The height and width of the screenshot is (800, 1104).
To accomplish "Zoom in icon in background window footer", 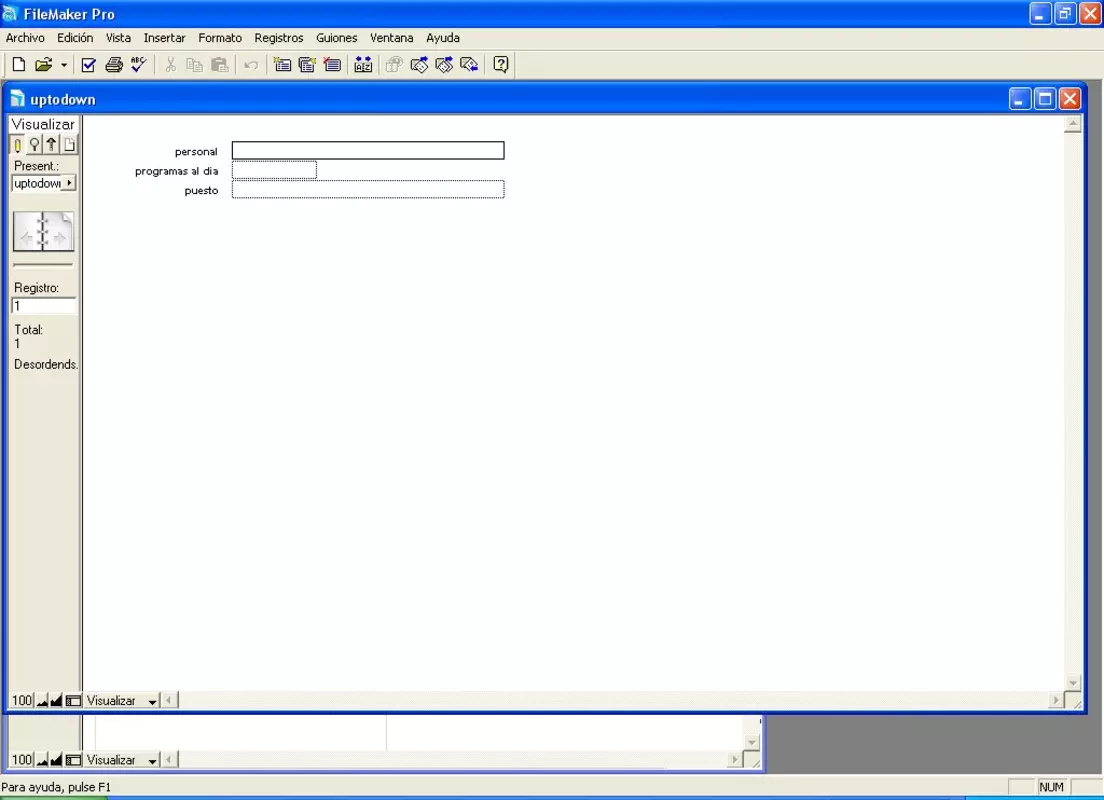I will pos(56,760).
